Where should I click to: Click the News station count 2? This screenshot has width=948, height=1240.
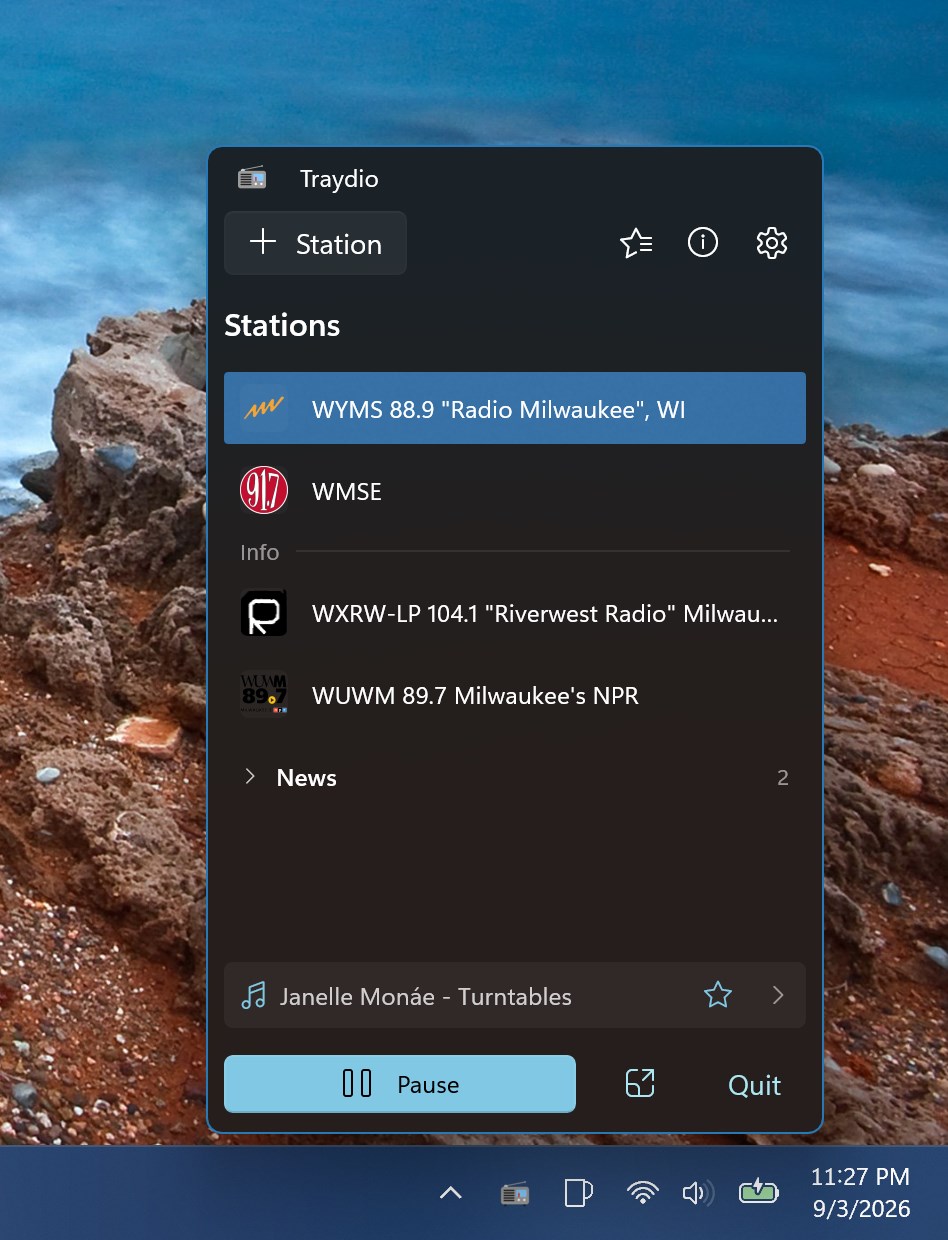(783, 778)
